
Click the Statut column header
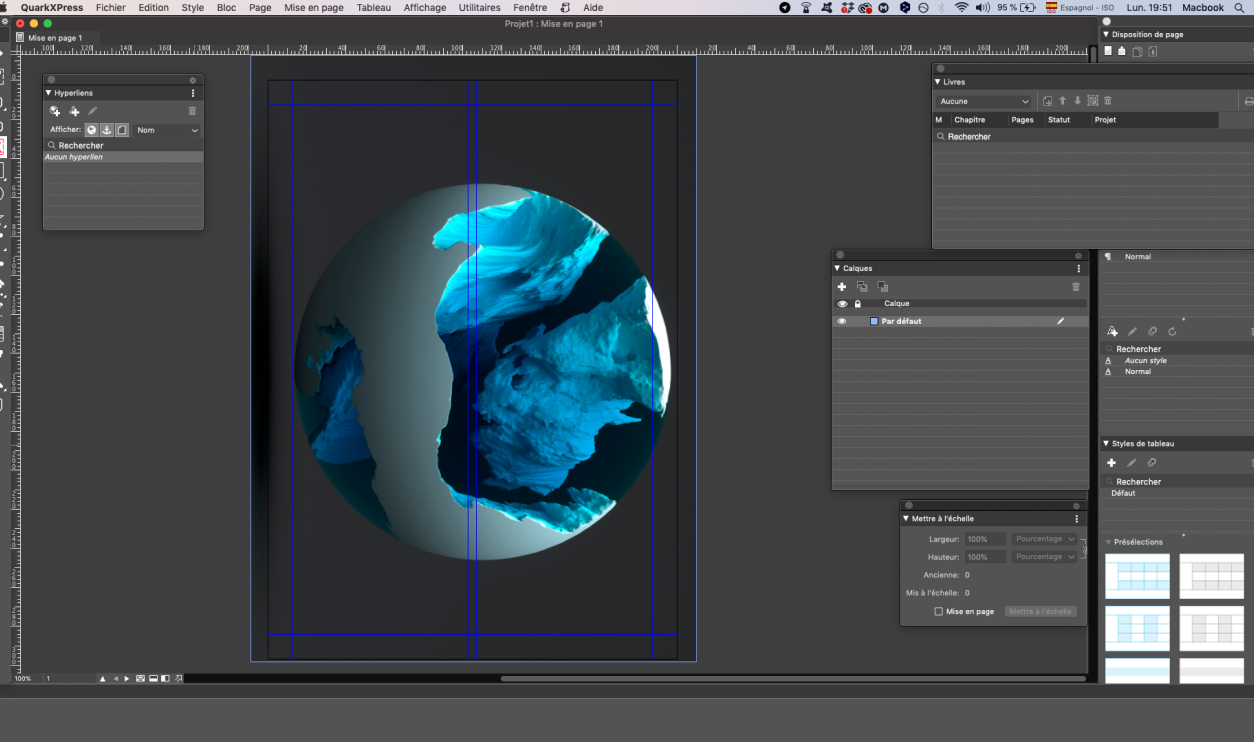1059,120
